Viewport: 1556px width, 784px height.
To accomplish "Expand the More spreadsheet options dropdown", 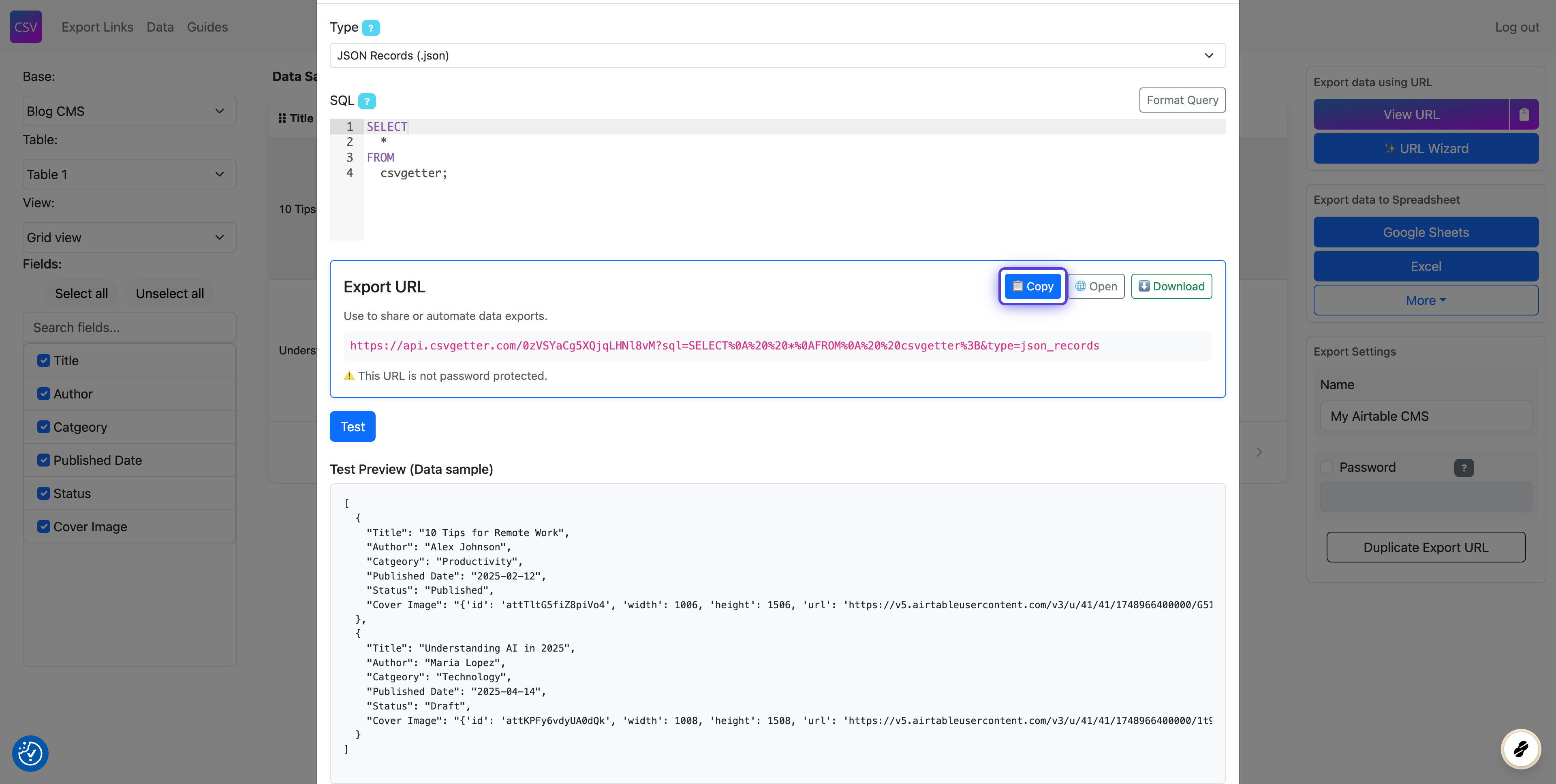I will 1425,300.
